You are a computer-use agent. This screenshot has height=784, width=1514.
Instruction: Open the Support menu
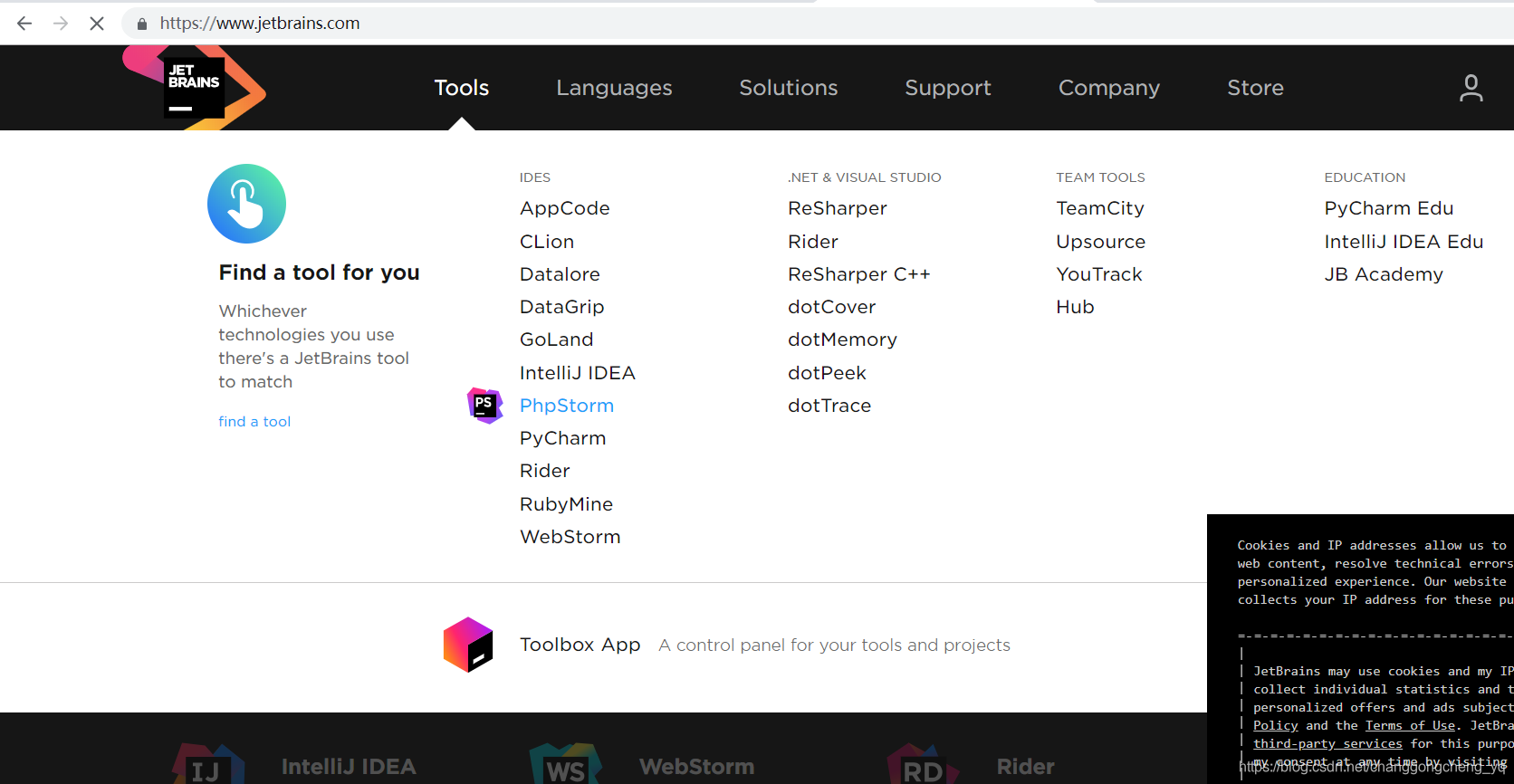(x=948, y=88)
